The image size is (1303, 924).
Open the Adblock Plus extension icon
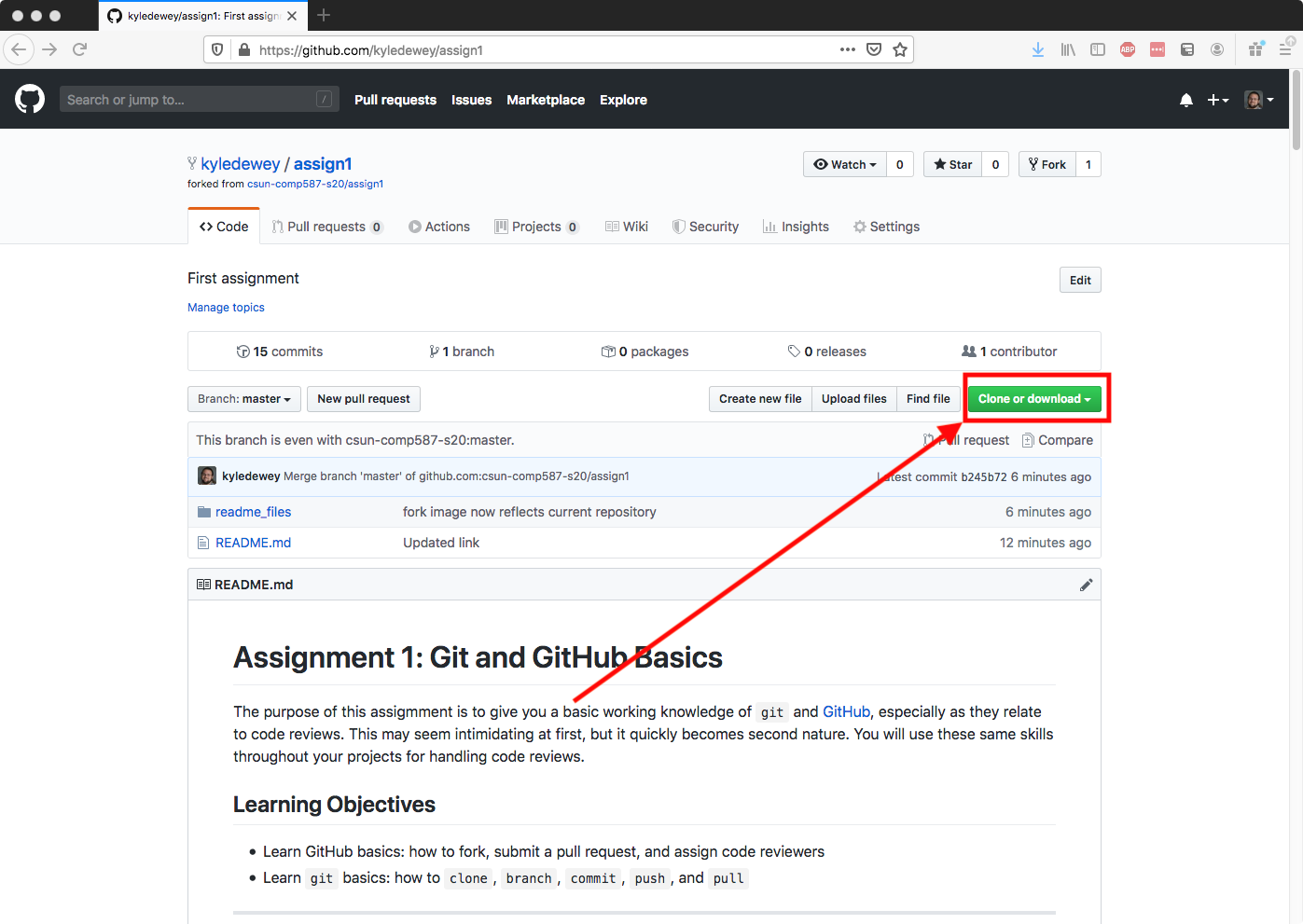point(1128,49)
